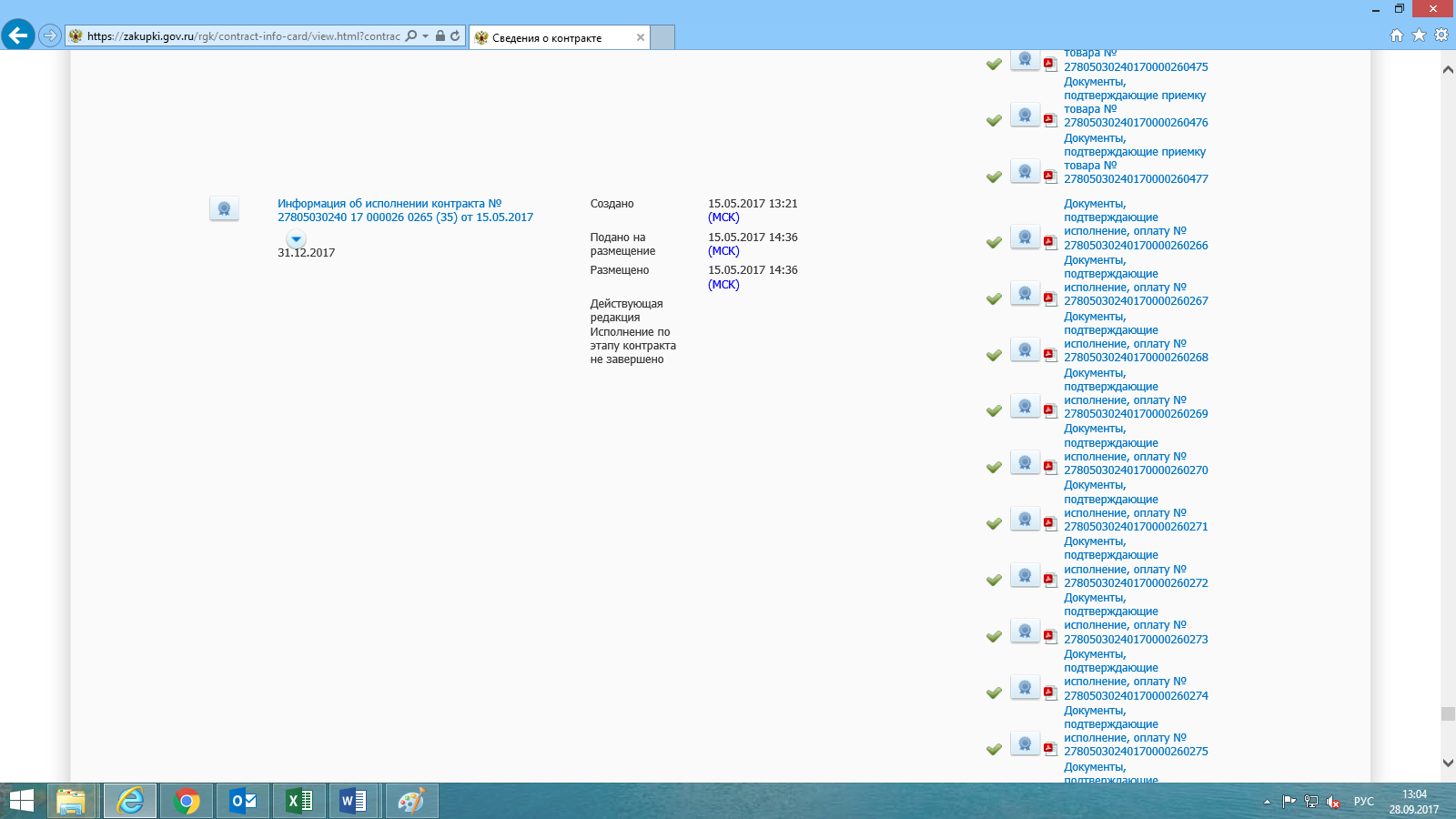Click PDF icon for document 27805030240170000260275
The image size is (1456, 819).
pos(1049,749)
